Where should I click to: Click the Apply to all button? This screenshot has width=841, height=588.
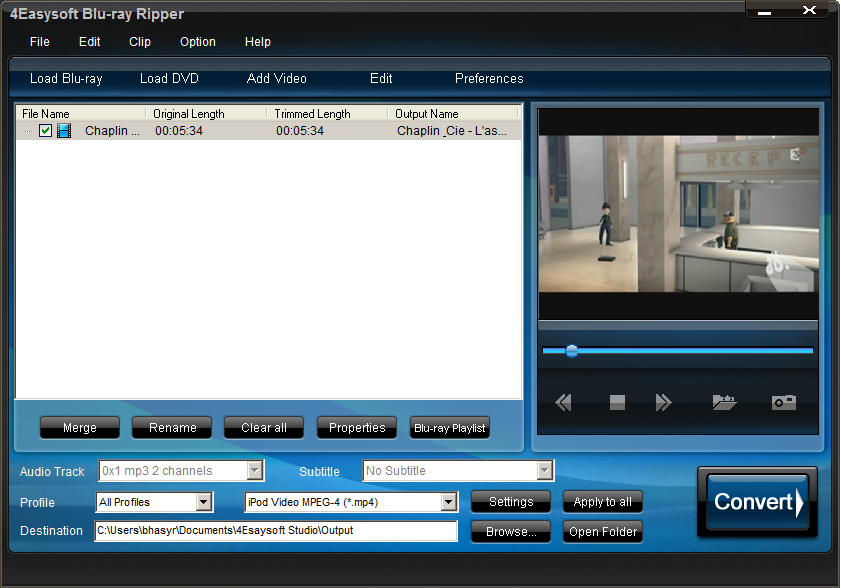click(603, 502)
